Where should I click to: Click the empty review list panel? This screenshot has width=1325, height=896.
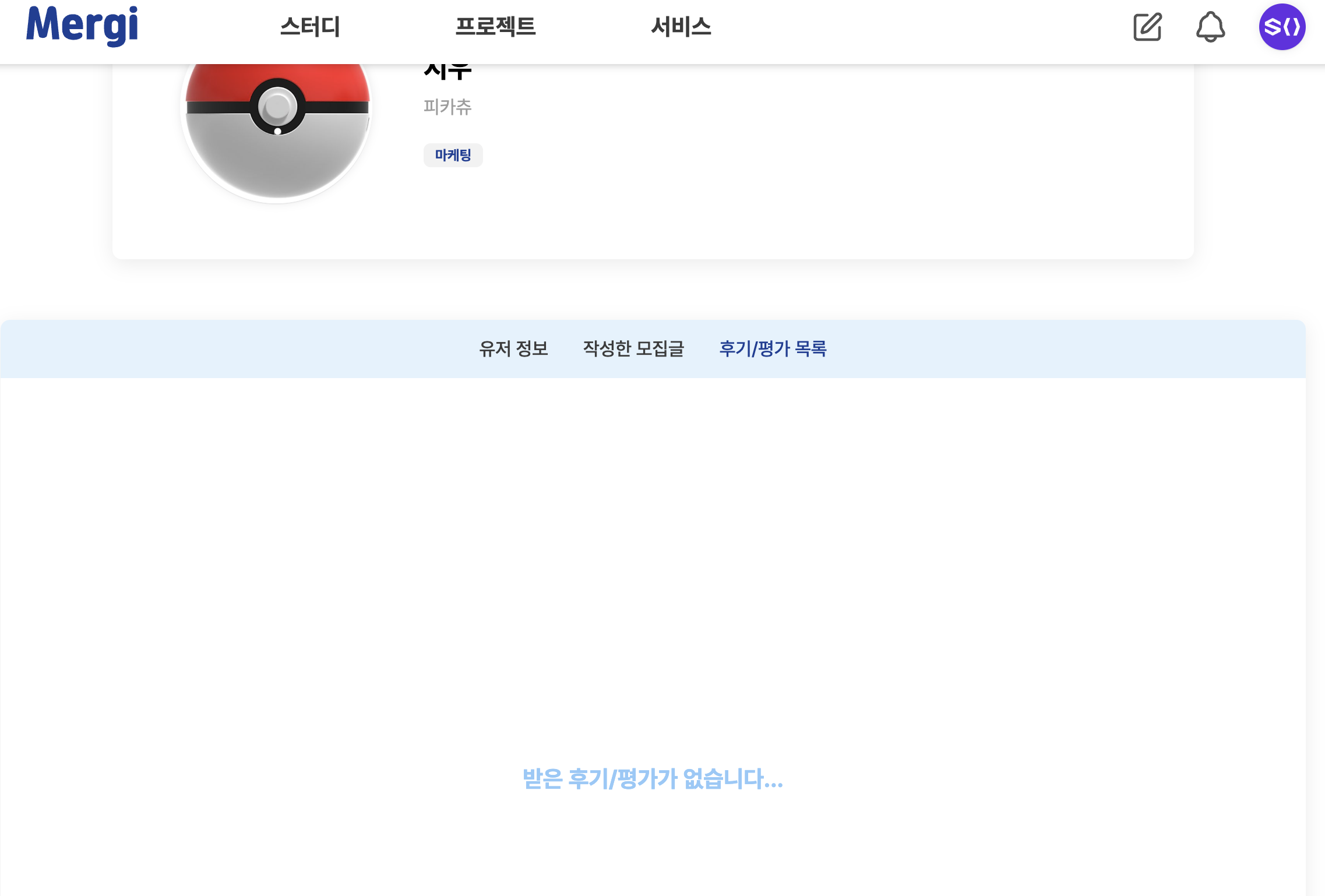653,553
